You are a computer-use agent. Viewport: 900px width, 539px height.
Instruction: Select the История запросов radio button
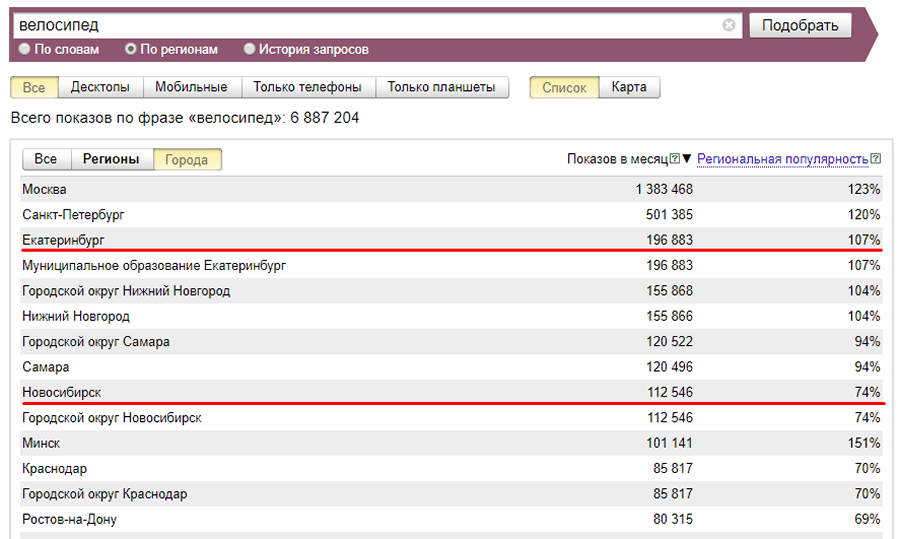[250, 49]
